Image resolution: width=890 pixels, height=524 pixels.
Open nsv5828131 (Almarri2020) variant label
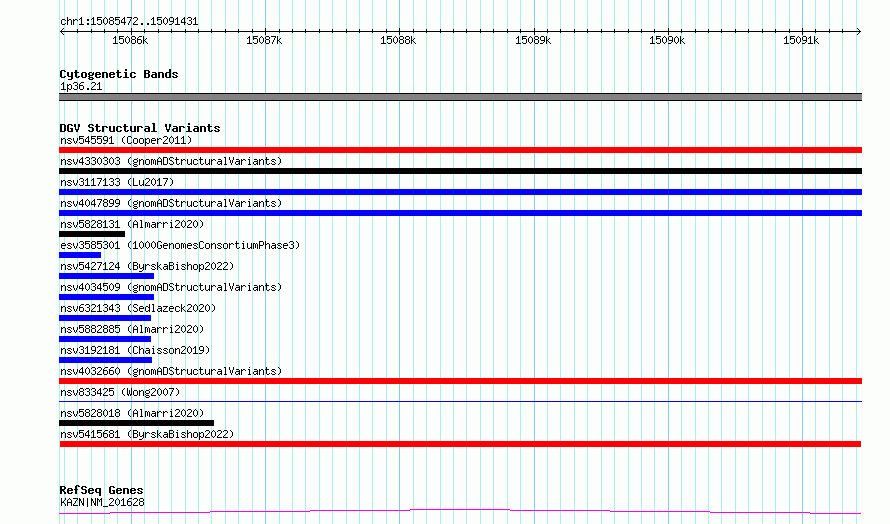coord(132,224)
